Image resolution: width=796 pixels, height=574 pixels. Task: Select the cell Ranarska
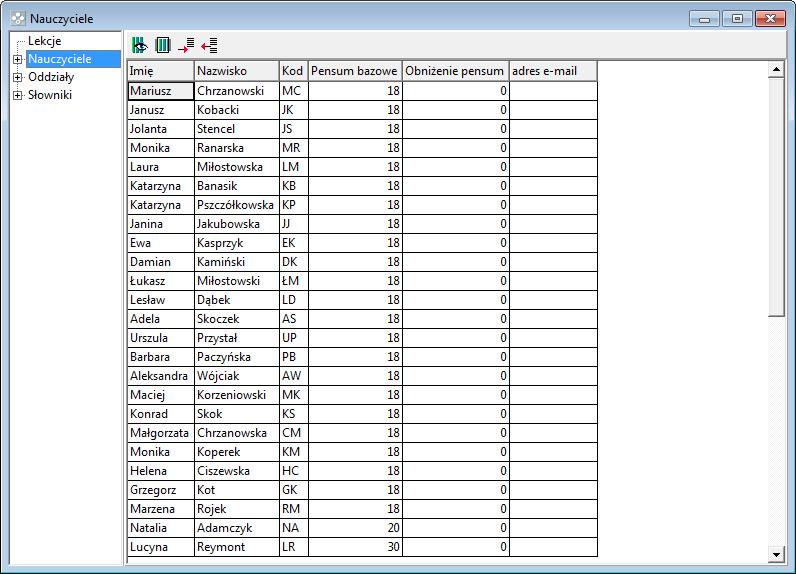pyautogui.click(x=237, y=148)
